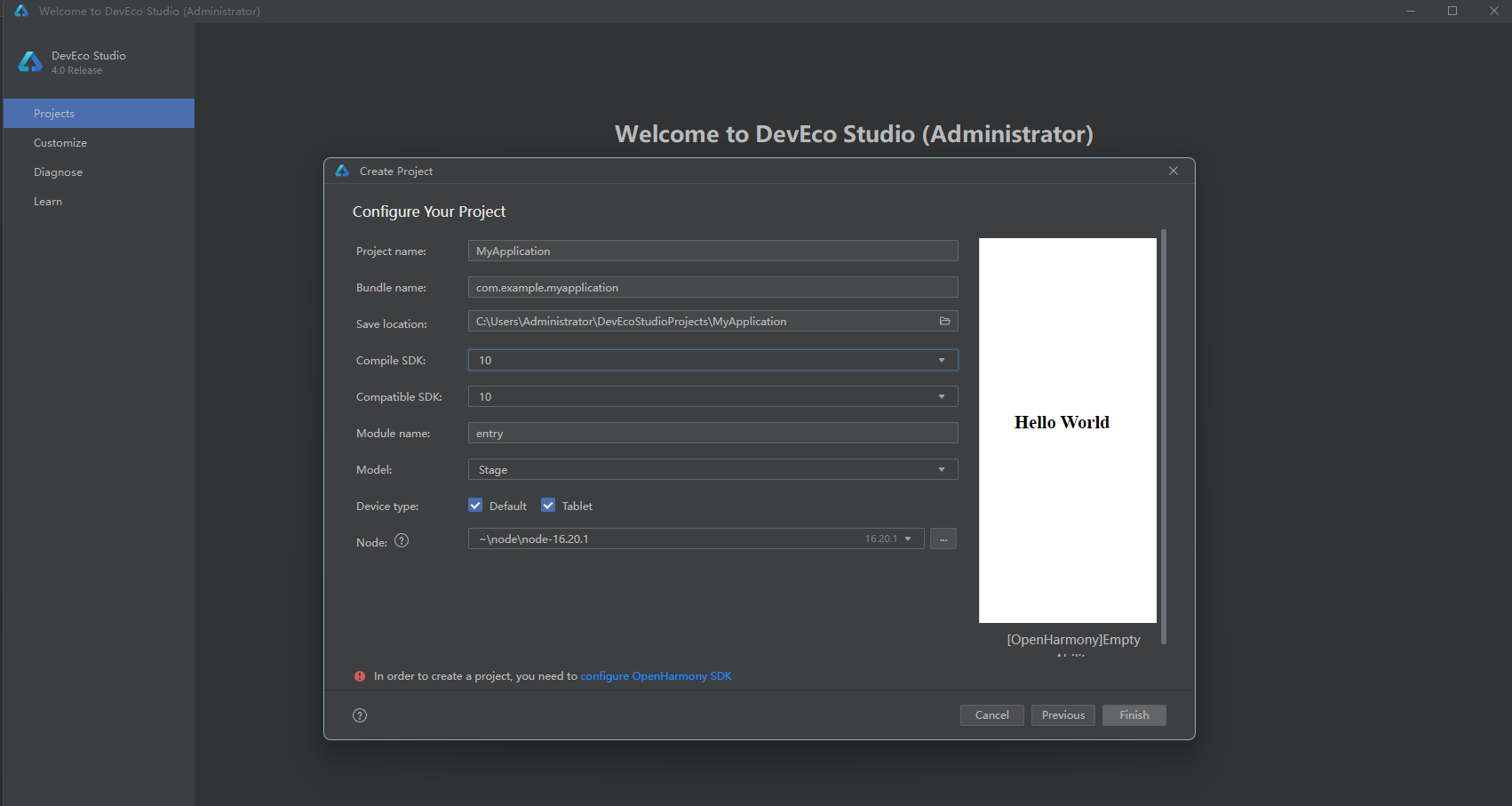Viewport: 1512px width, 806px height.
Task: Click the DevEco Studio logo in sidebar
Action: (x=30, y=61)
